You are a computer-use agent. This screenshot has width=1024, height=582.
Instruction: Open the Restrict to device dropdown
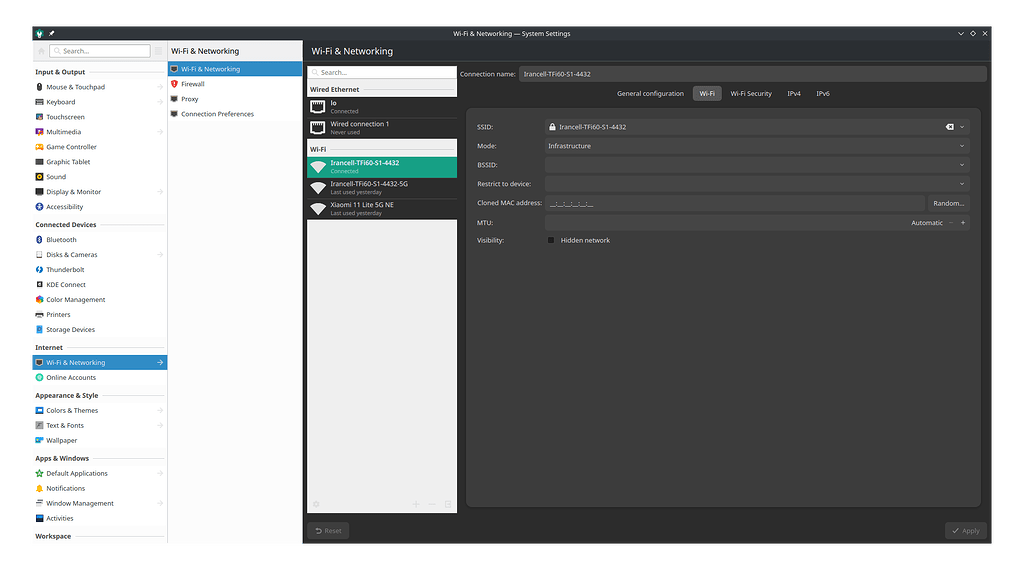(x=757, y=184)
